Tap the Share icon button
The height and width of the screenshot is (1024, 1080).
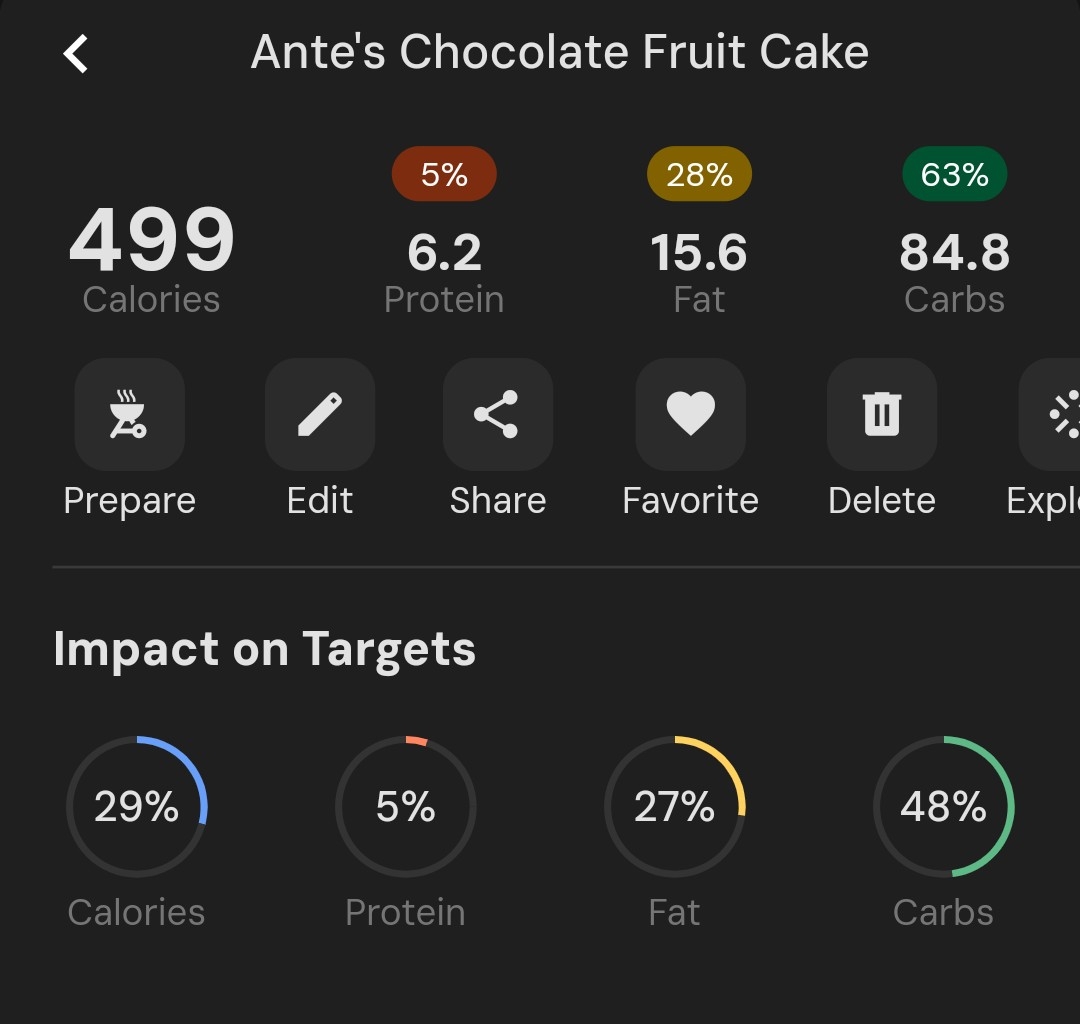[x=497, y=414]
